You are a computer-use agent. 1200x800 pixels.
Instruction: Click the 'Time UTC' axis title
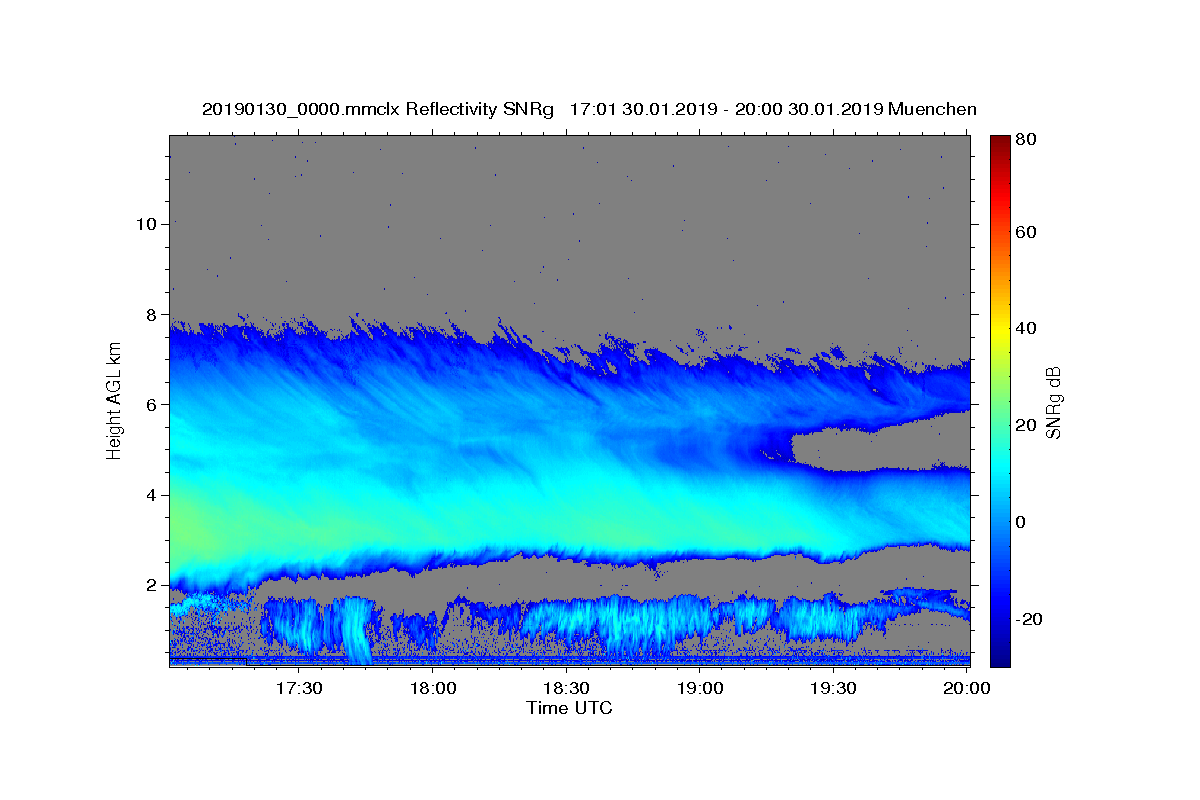coord(569,708)
